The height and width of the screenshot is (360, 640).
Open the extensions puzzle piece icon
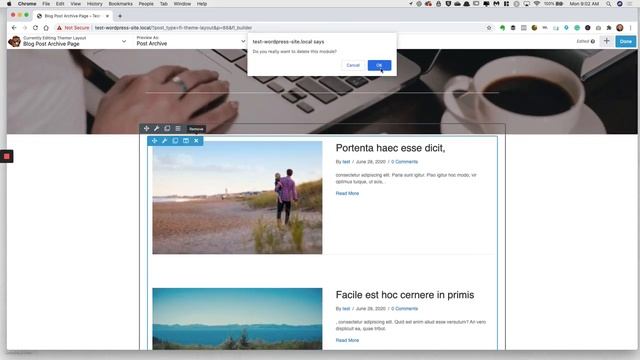coord(609,28)
